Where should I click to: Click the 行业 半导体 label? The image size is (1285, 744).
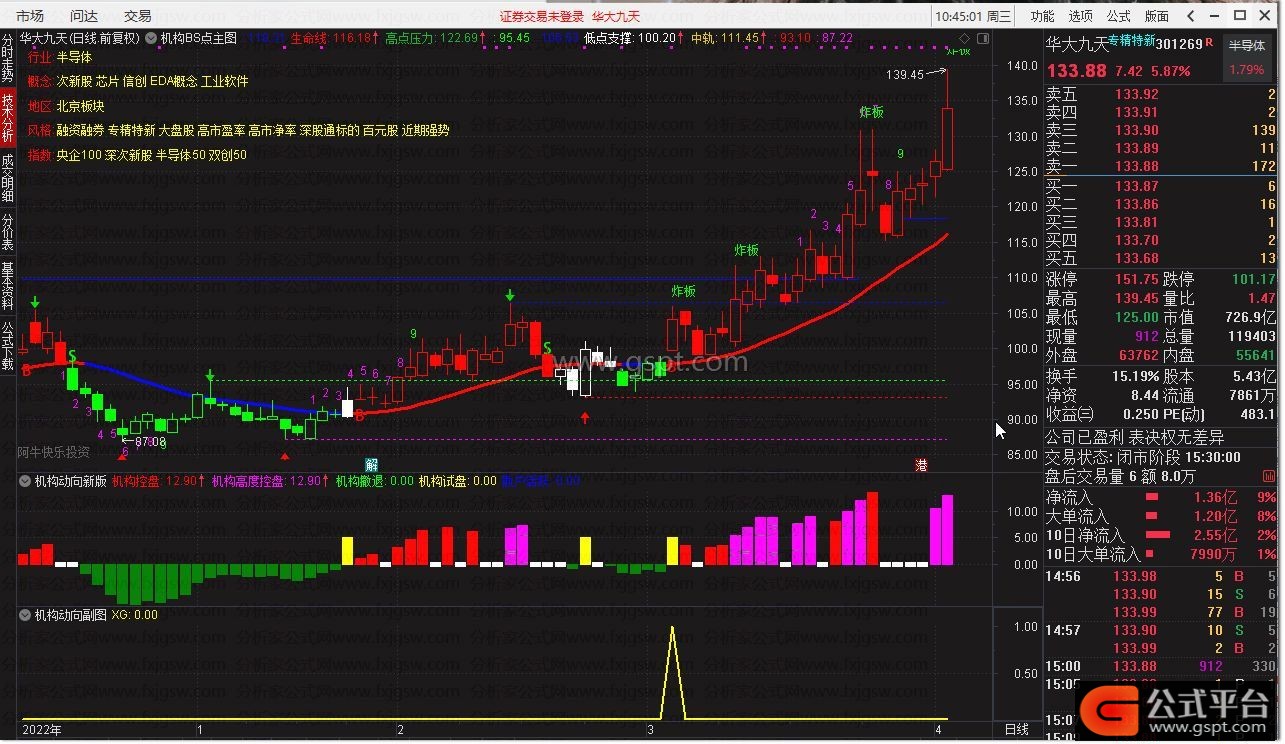click(59, 57)
